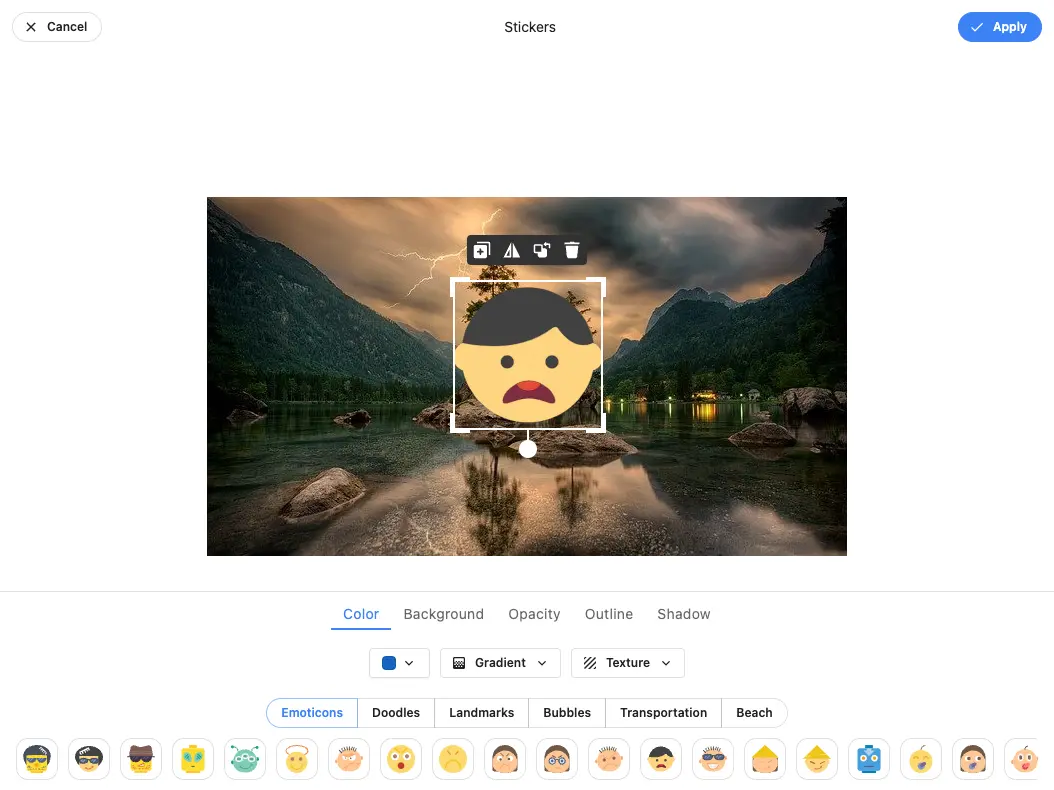Add the angel halo emoticon sticker

point(297,760)
